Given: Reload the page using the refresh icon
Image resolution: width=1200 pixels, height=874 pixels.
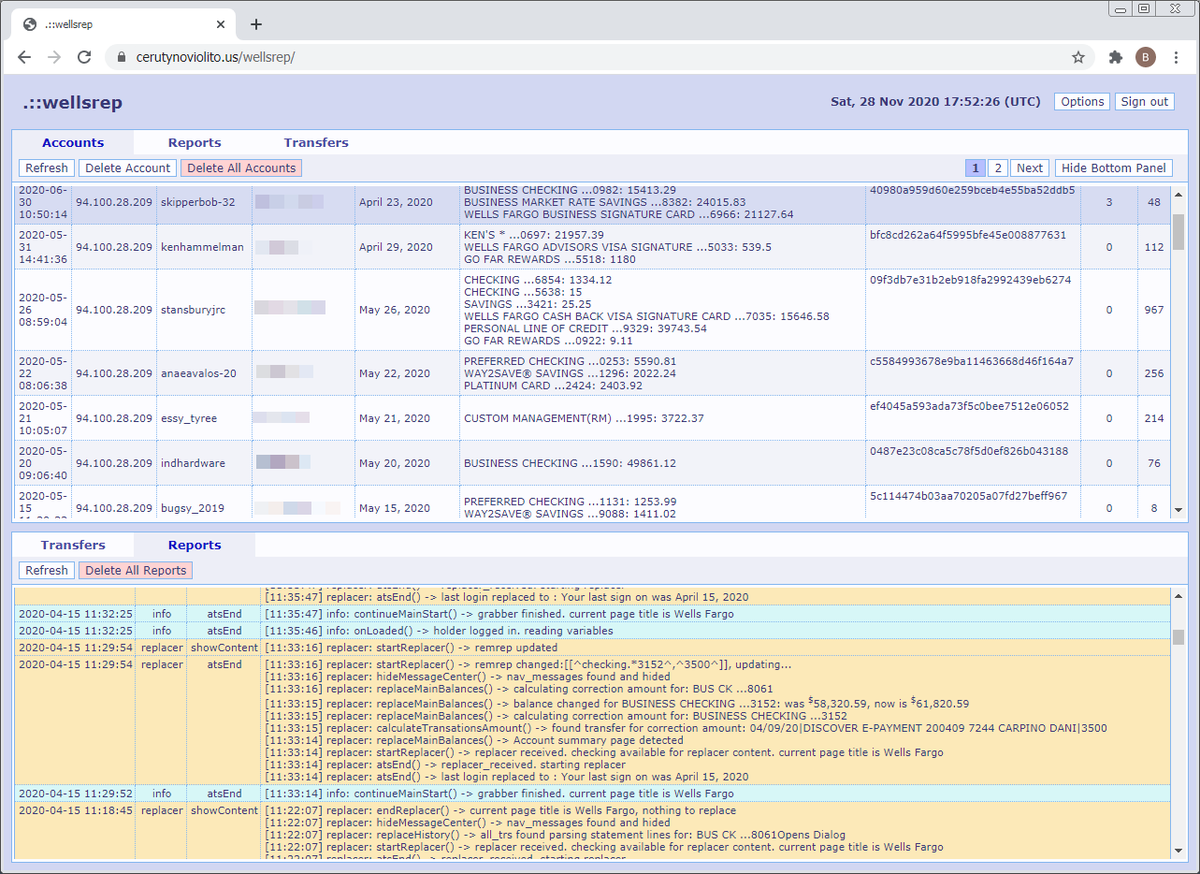Looking at the screenshot, I should [x=84, y=57].
